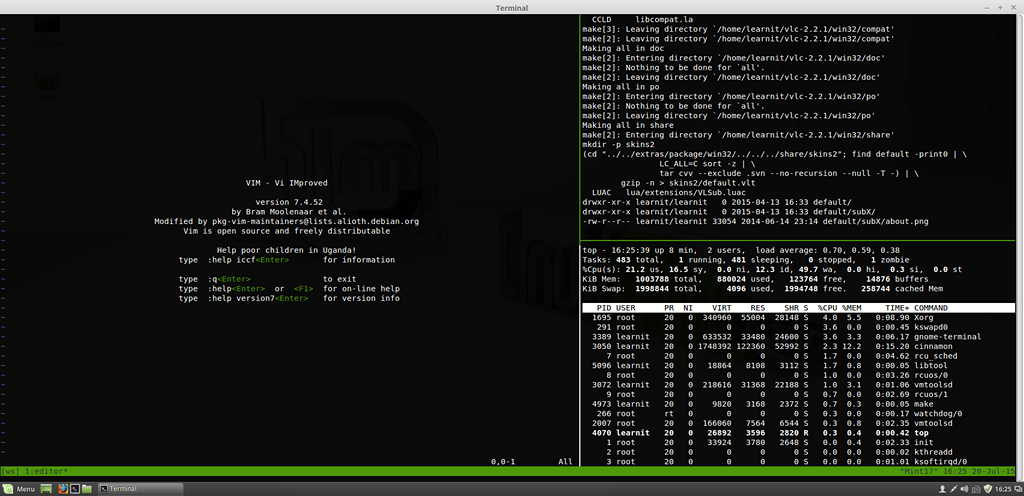Click the "VIM - Vi IMproved" title text

click(287, 183)
